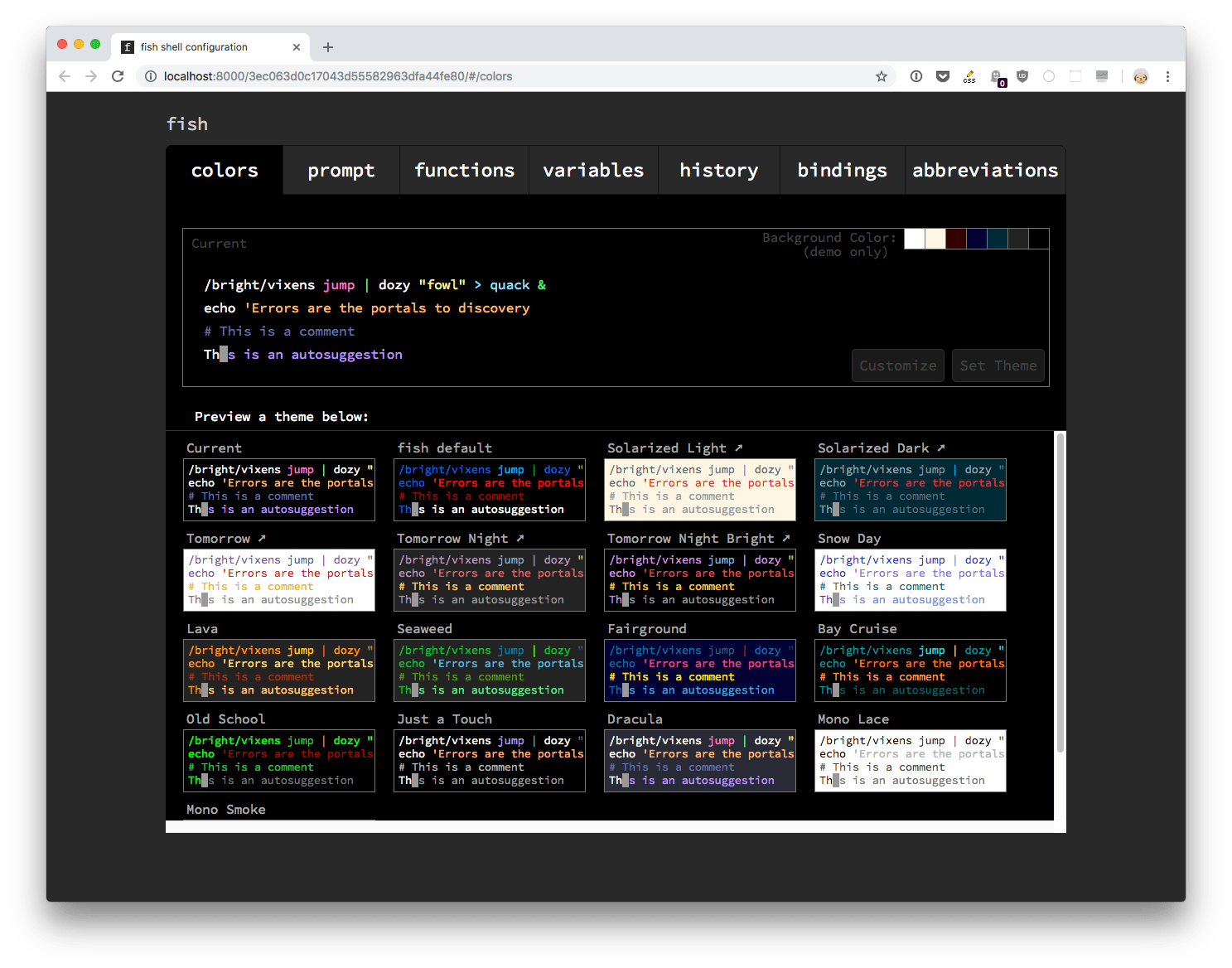Reload the page with the refresh icon

coord(118,76)
